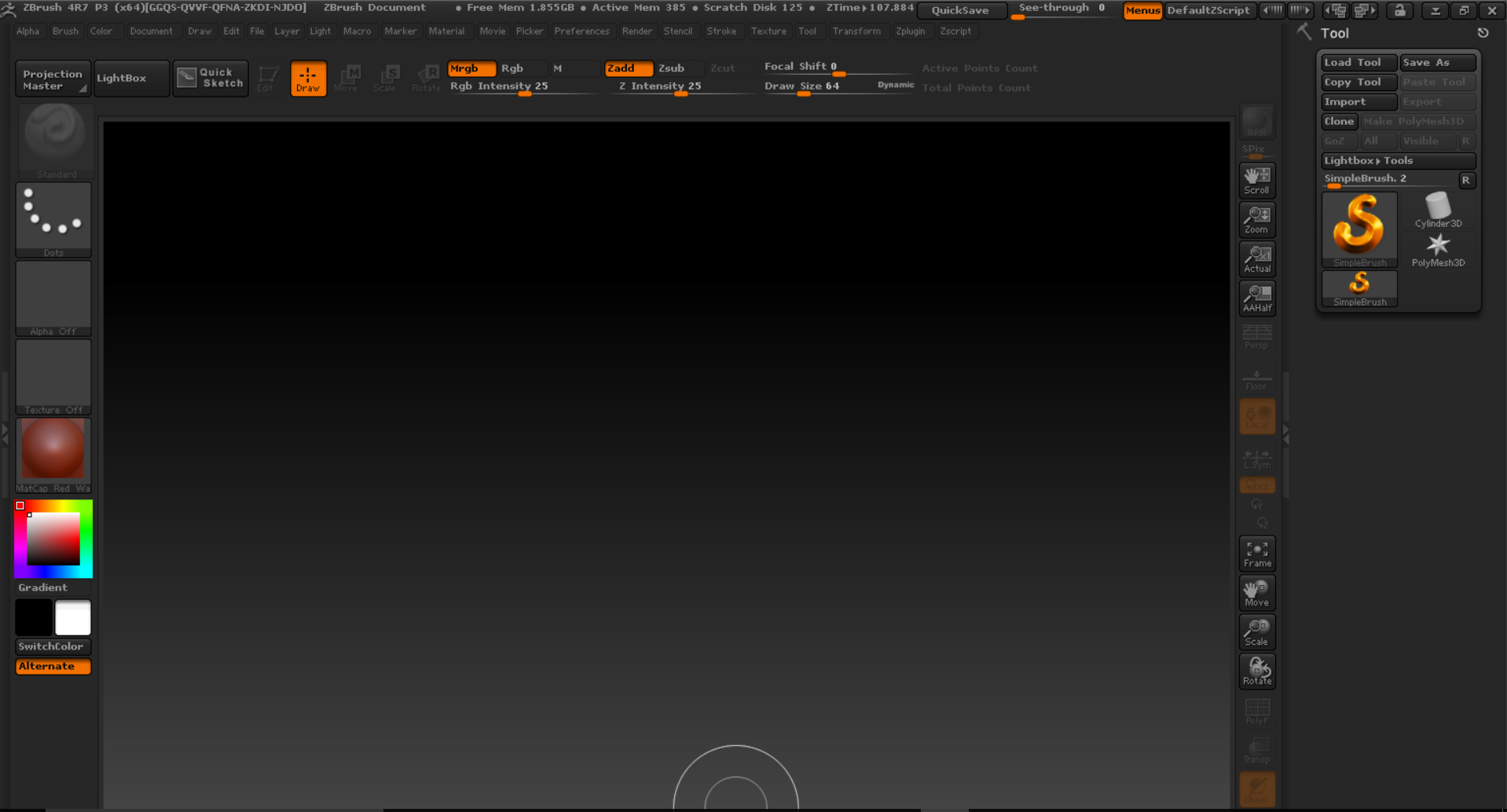Select the Scroll canvas navigation icon

[x=1256, y=180]
